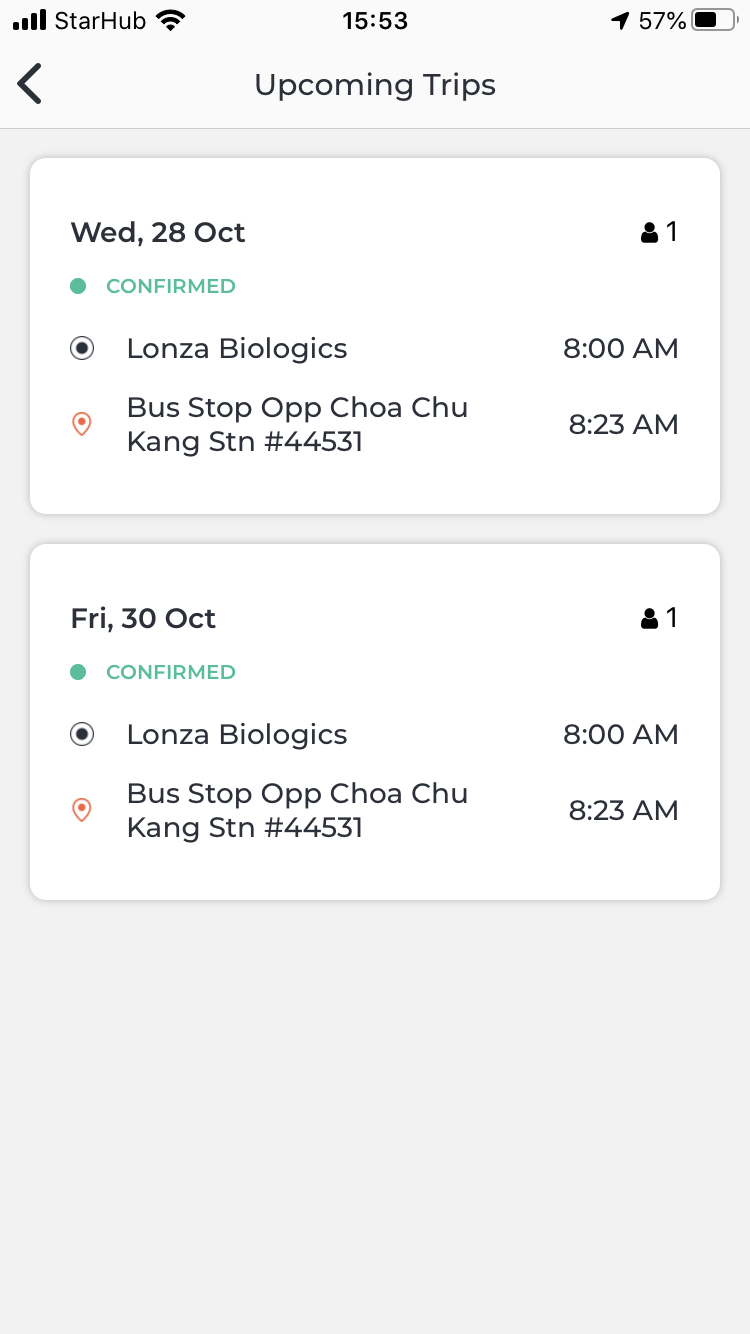Tap 8:00 AM pickup time on Fri trip

coord(621,735)
